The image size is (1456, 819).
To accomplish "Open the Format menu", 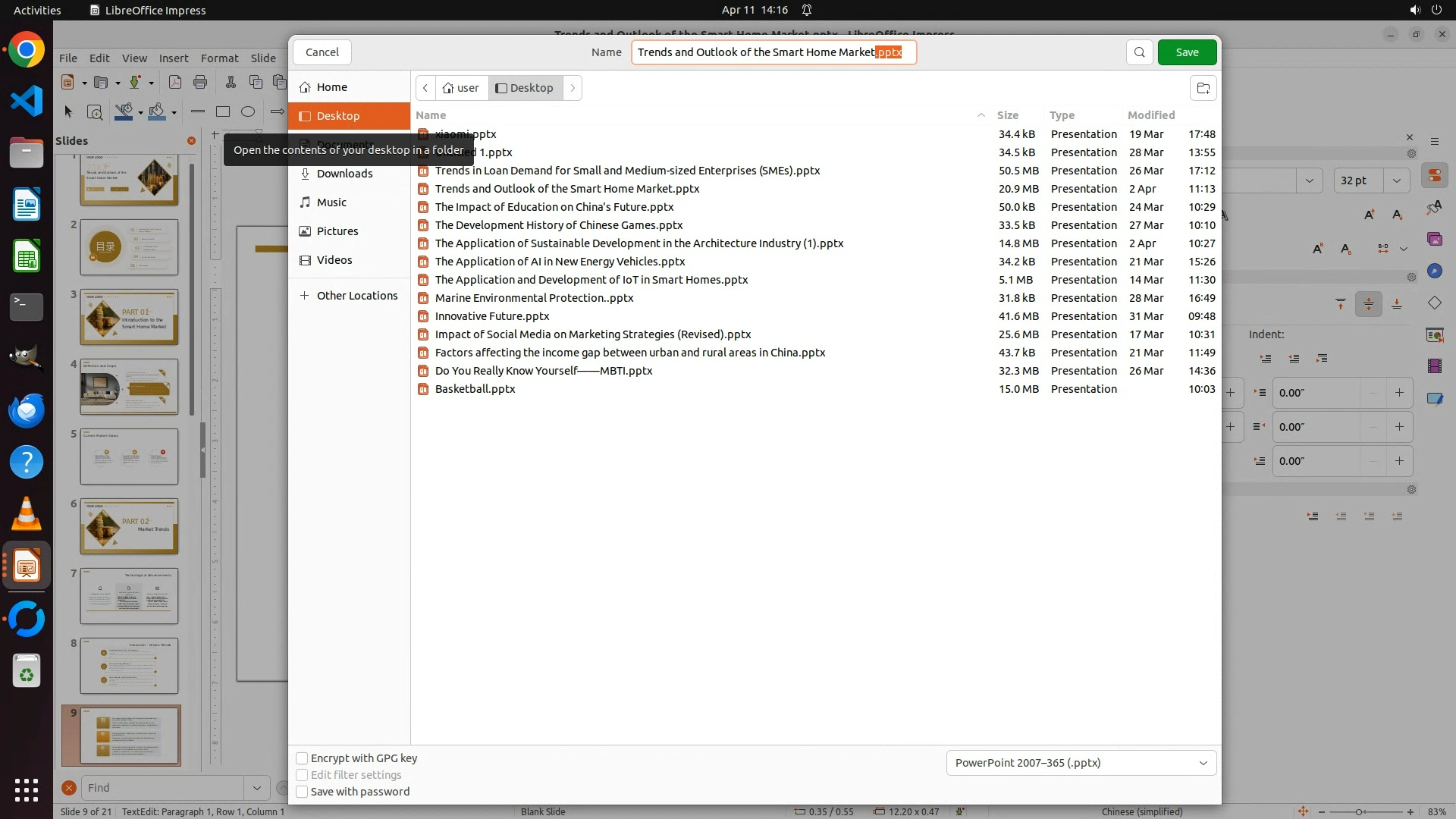I will pos(219,58).
